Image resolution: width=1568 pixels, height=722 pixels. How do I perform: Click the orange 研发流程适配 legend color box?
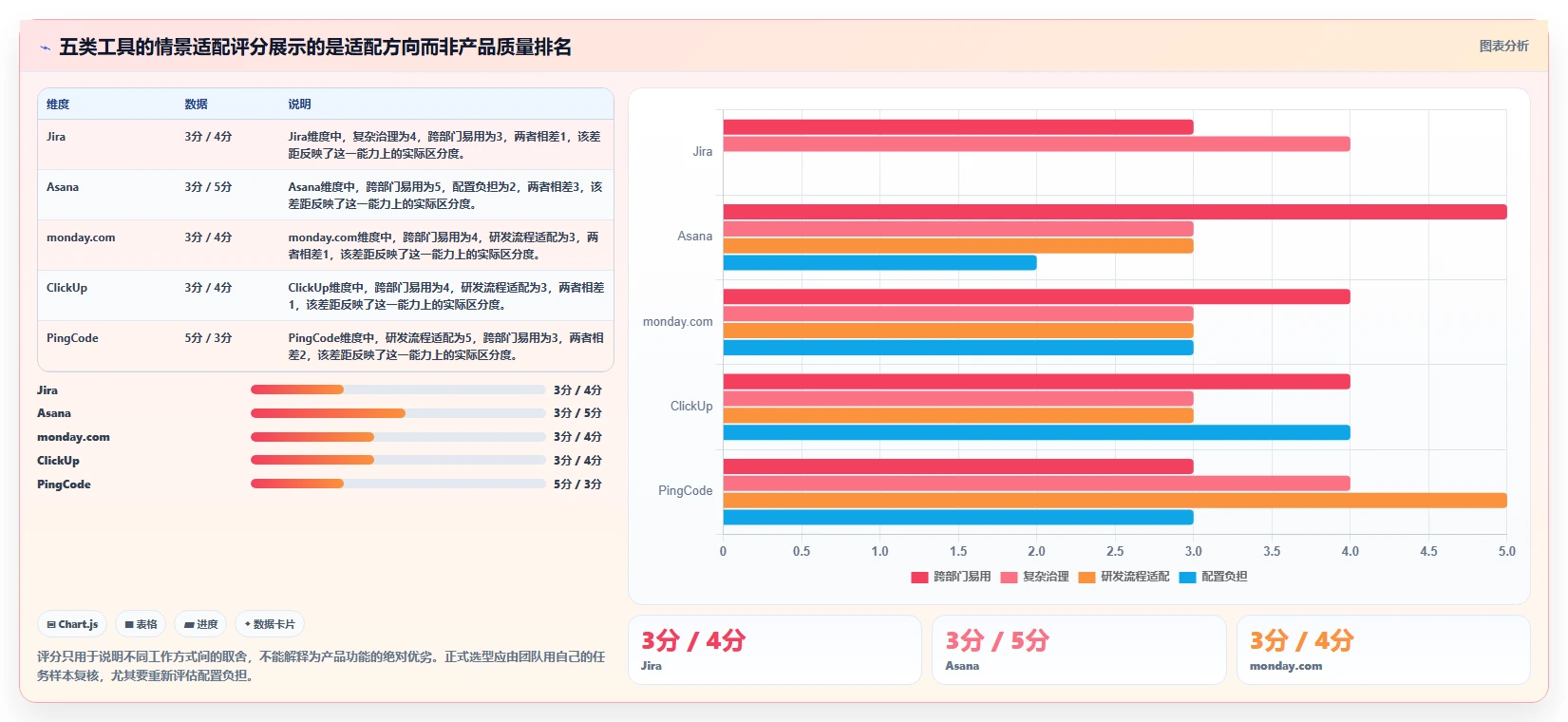[x=1086, y=577]
